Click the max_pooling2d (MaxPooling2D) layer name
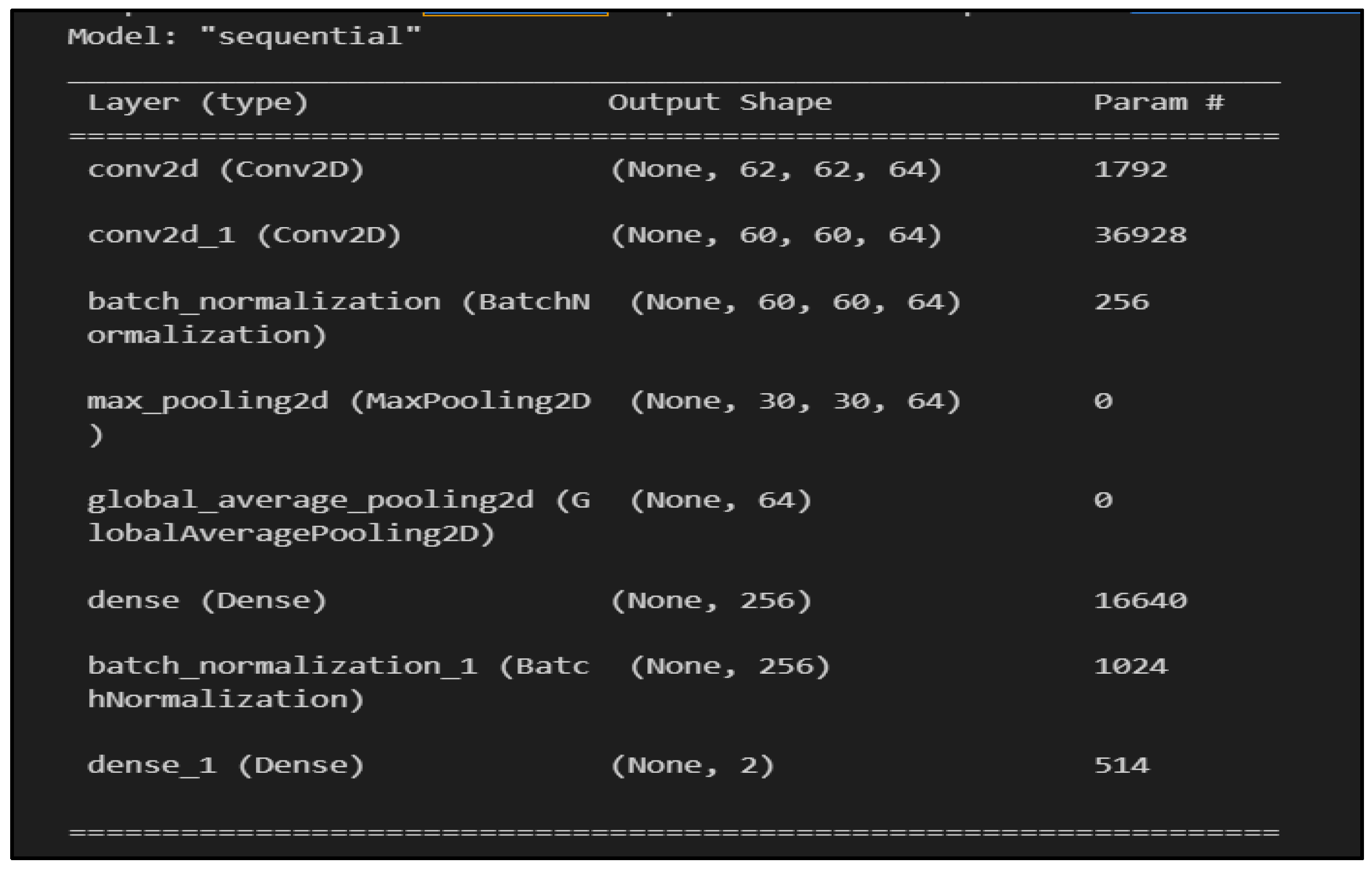The height and width of the screenshot is (873, 1372). [x=338, y=402]
